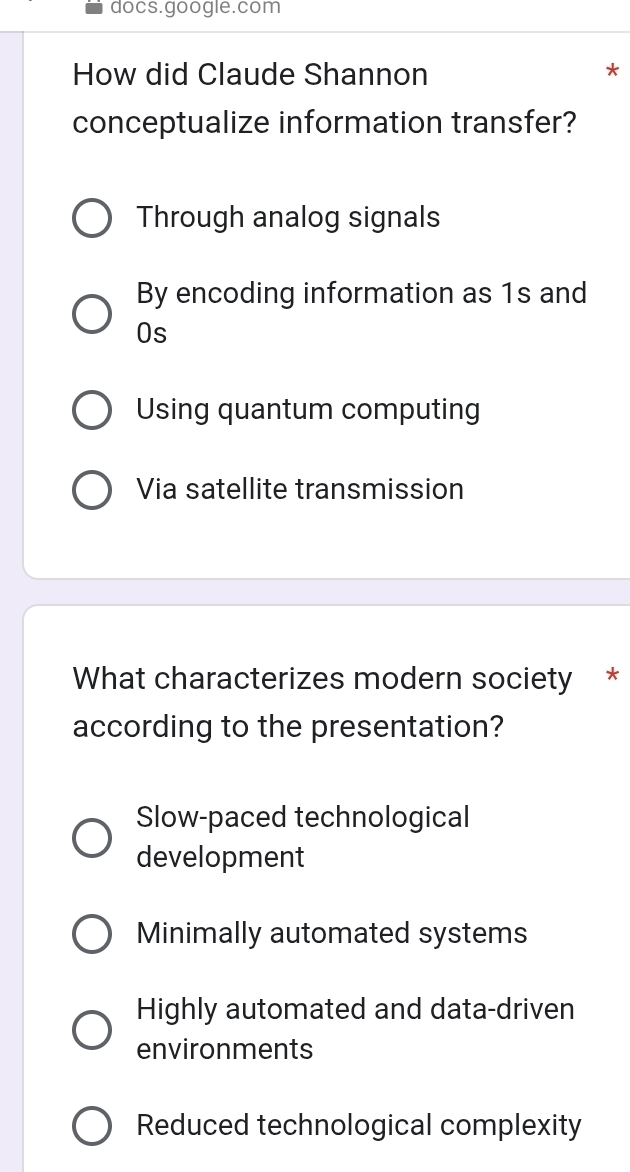The width and height of the screenshot is (630, 1172).
Task: Choose the 'Minimally automated systems' radio button
Action: click(x=92, y=934)
